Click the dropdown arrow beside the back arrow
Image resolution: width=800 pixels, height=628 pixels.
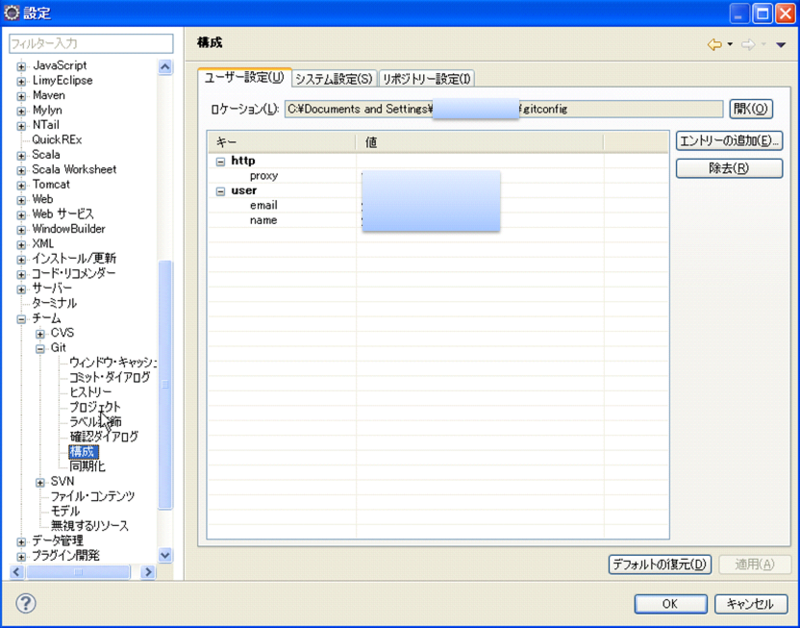coord(730,44)
